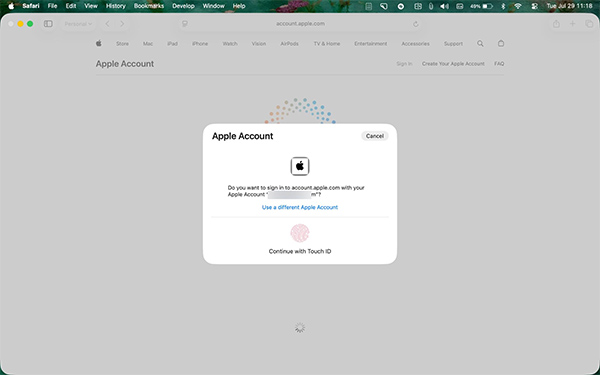Open the Vision navigation link
The image size is (600, 375).
[259, 44]
